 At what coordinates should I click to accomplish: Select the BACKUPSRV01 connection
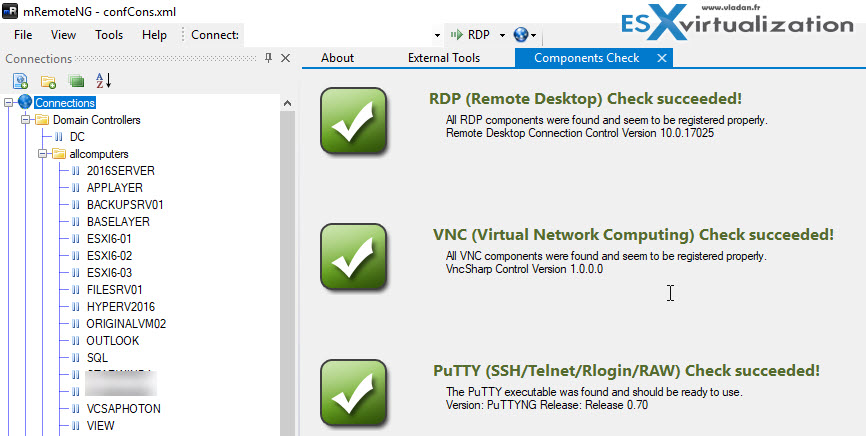pos(125,205)
